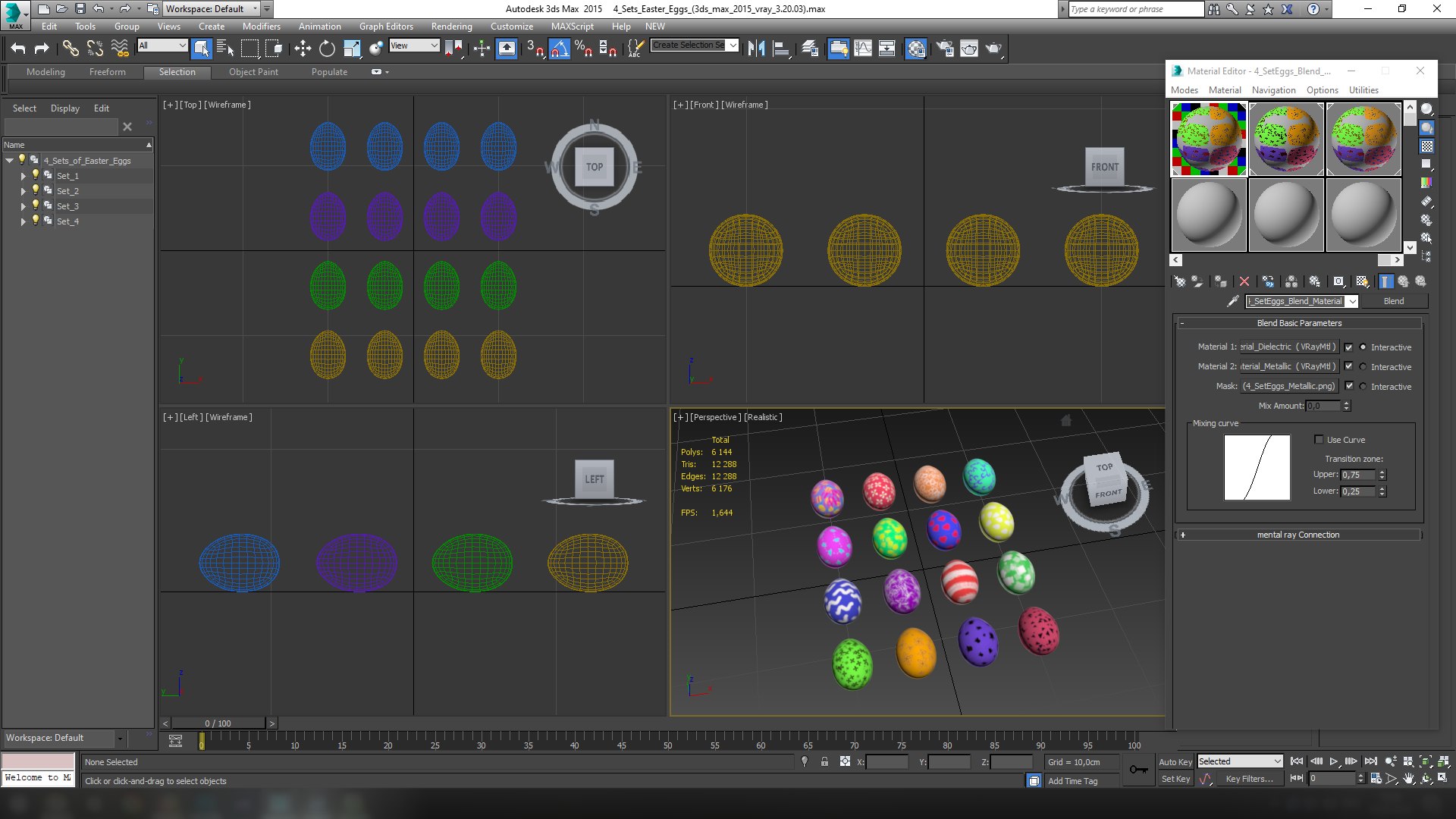Viewport: 1456px width, 819px height.
Task: Select the Select and Move tool
Action: click(x=303, y=49)
